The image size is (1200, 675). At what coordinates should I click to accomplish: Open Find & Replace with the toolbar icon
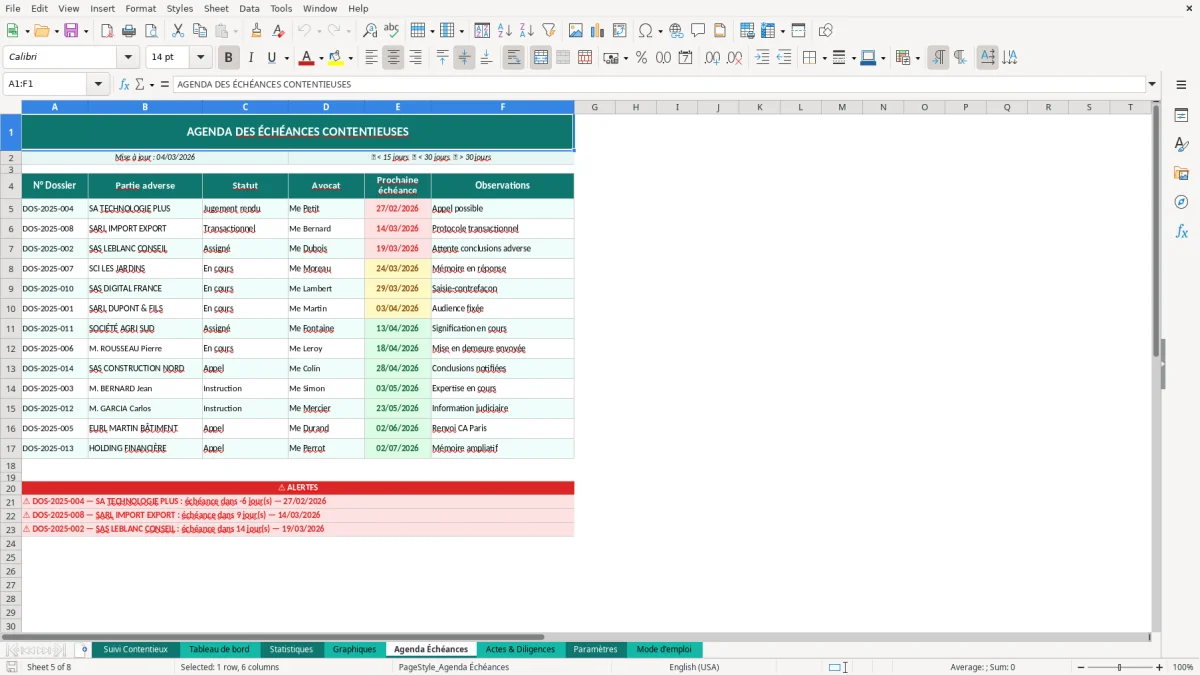370,31
